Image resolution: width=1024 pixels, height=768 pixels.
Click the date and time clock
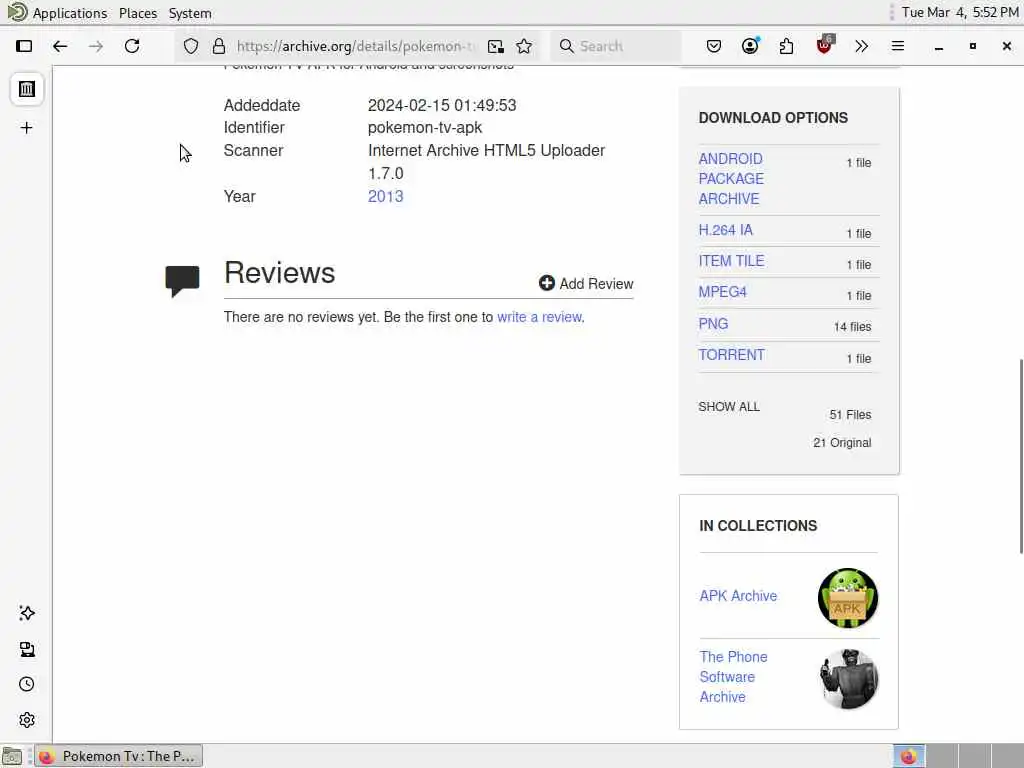point(960,12)
